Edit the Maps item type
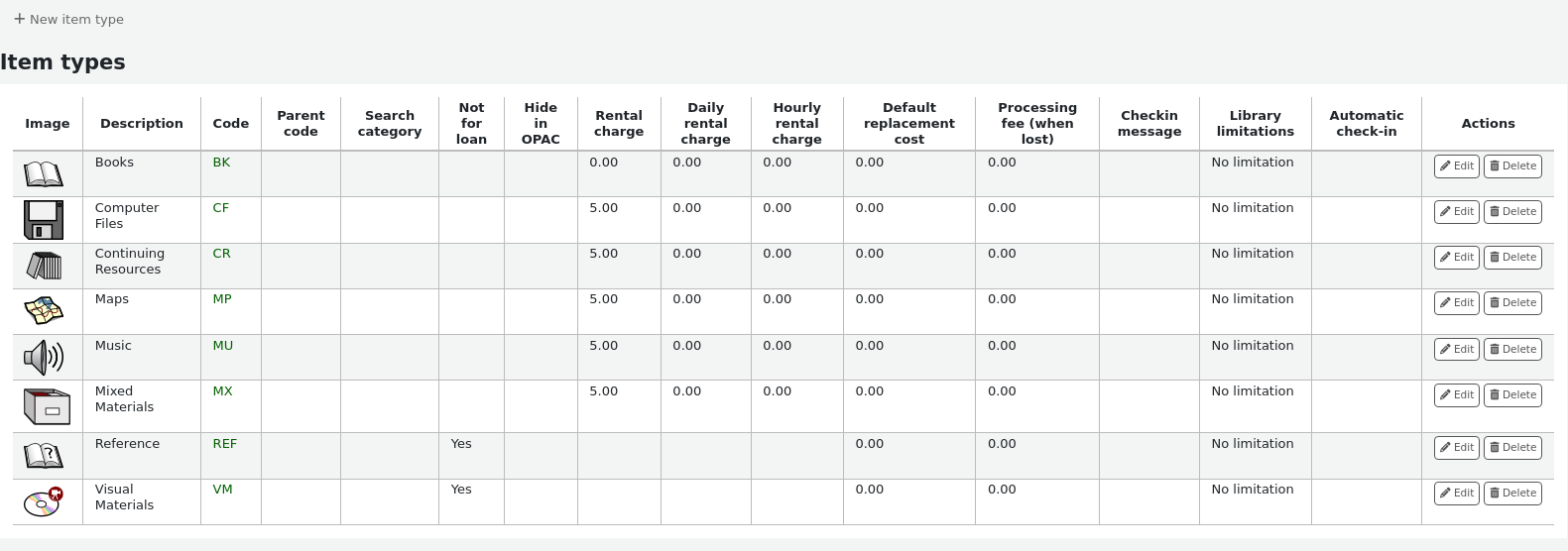 (1456, 303)
